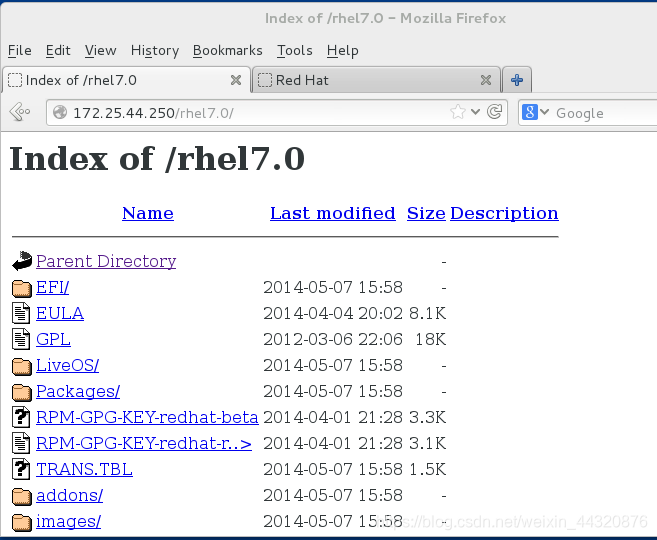Close the Red Hat tab
657x540 pixels.
(x=486, y=80)
